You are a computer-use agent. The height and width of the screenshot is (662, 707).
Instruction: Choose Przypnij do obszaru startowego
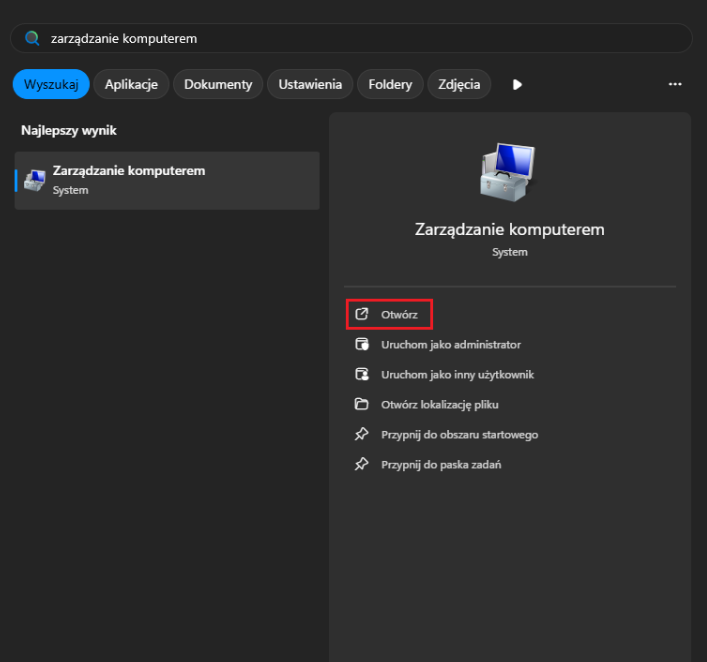click(x=459, y=434)
